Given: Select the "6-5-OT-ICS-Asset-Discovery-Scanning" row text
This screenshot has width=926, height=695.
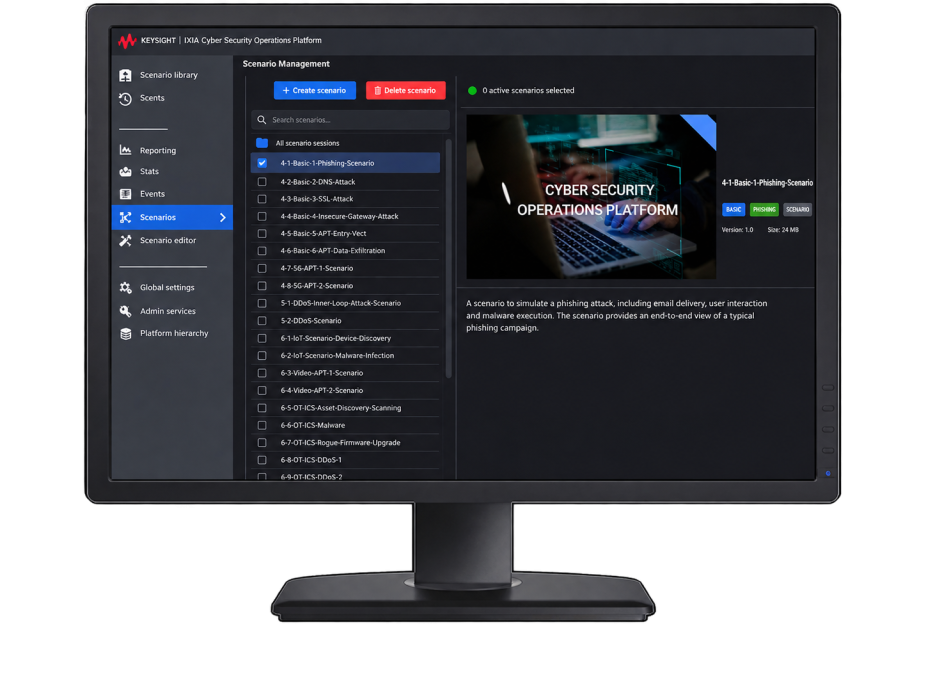Looking at the screenshot, I should [341, 408].
